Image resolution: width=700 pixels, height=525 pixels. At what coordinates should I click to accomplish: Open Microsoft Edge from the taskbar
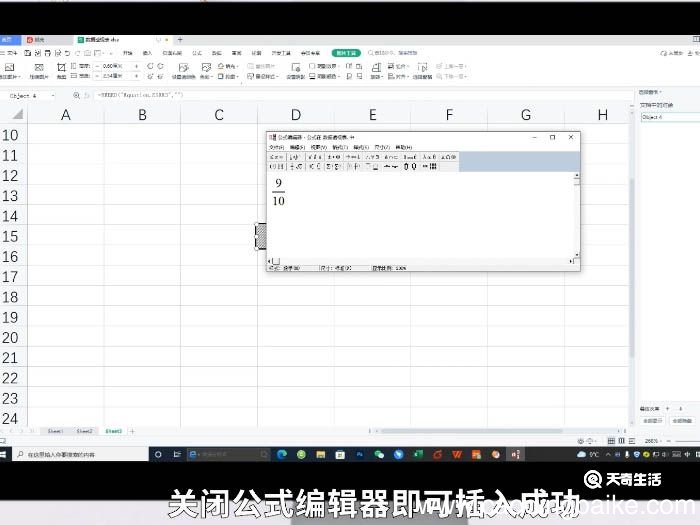[282, 454]
